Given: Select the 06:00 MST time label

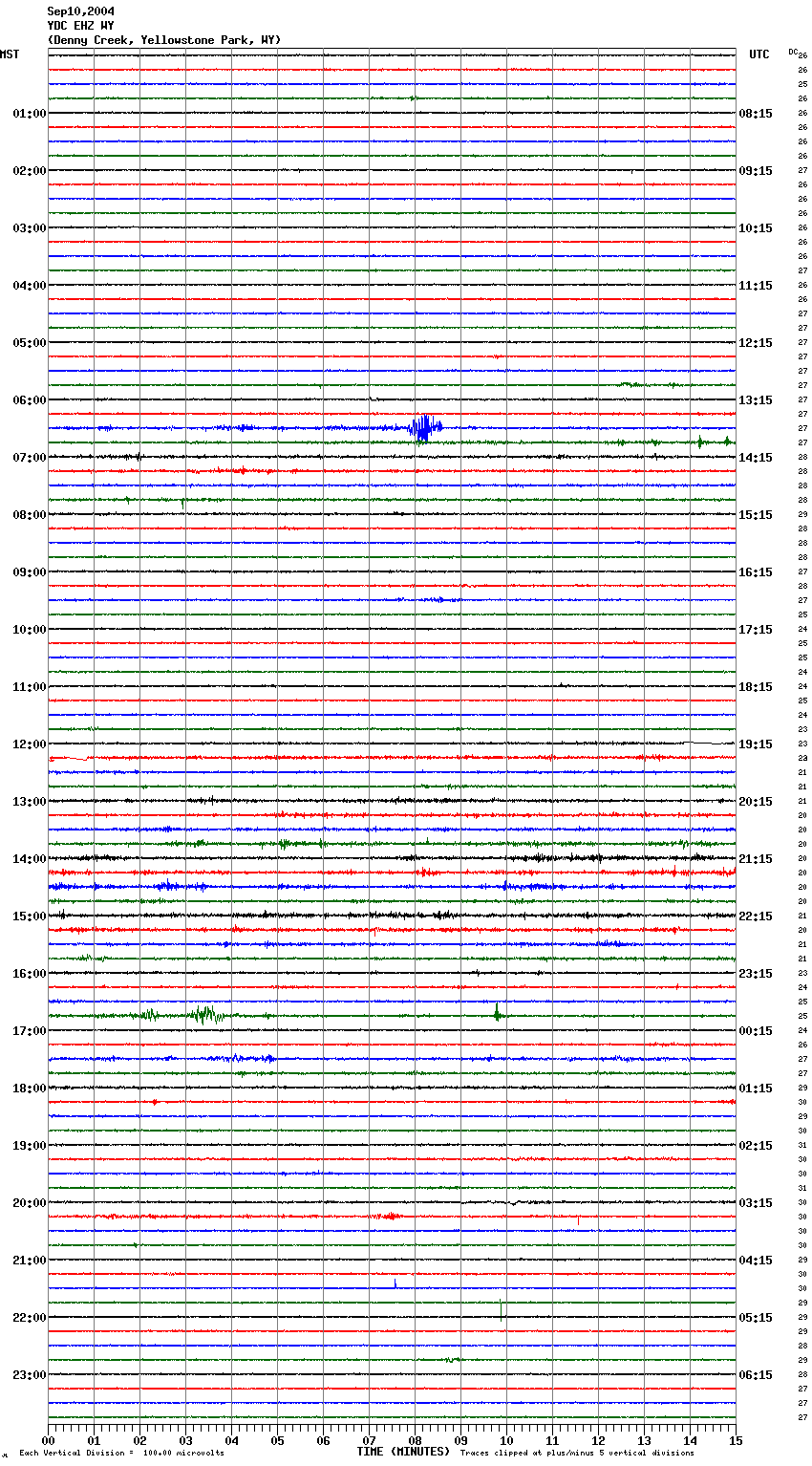Looking at the screenshot, I should coord(30,400).
